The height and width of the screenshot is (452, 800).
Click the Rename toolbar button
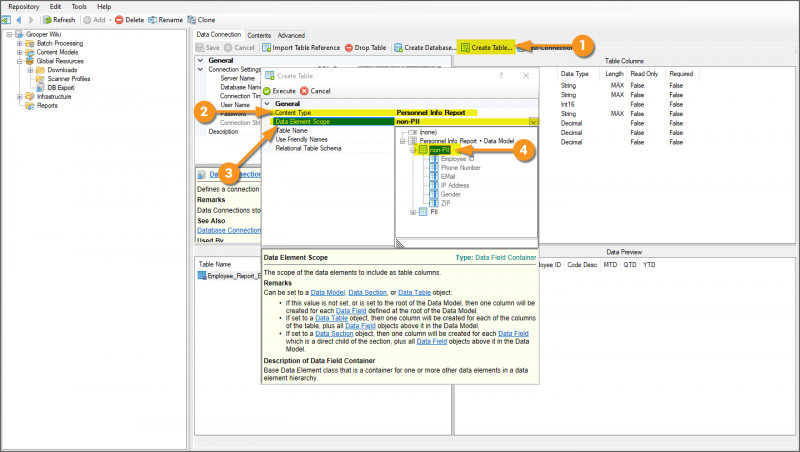[x=165, y=20]
